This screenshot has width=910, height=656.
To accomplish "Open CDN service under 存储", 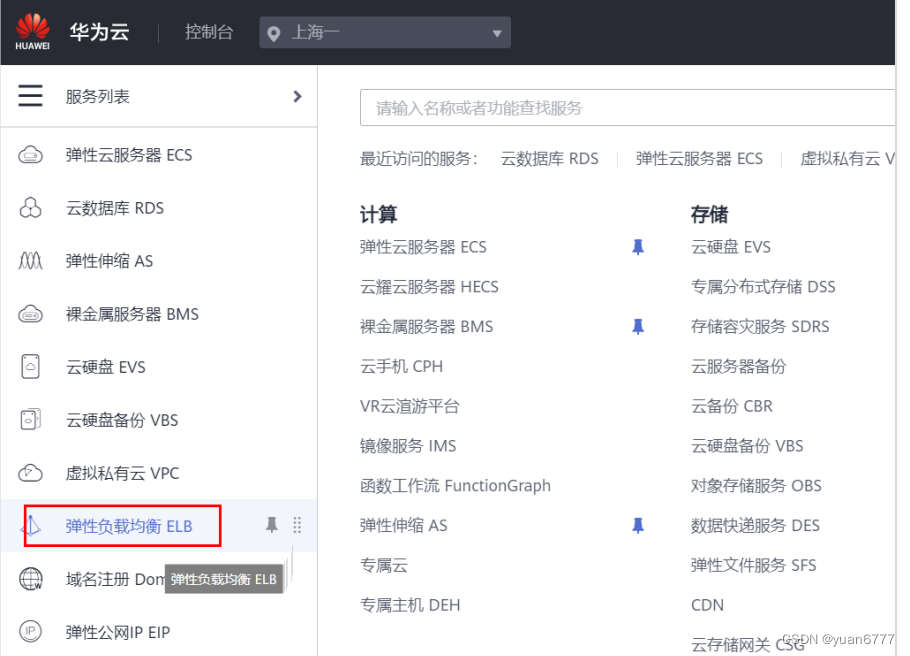I will pyautogui.click(x=707, y=605).
